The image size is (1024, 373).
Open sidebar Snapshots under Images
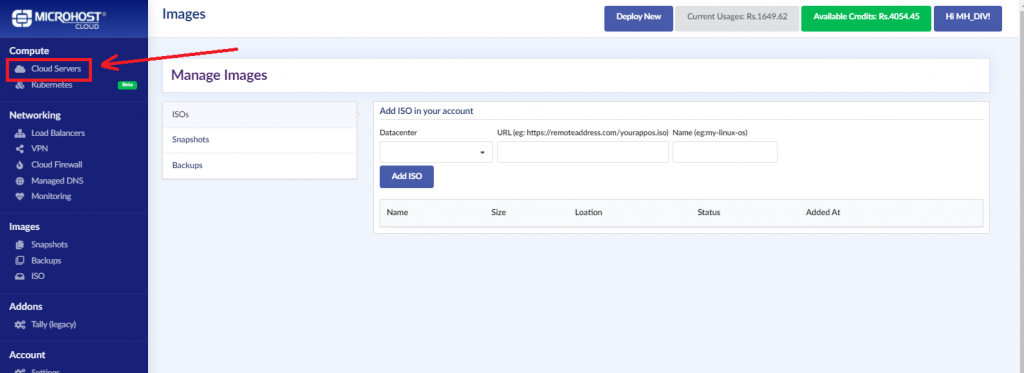coord(49,244)
